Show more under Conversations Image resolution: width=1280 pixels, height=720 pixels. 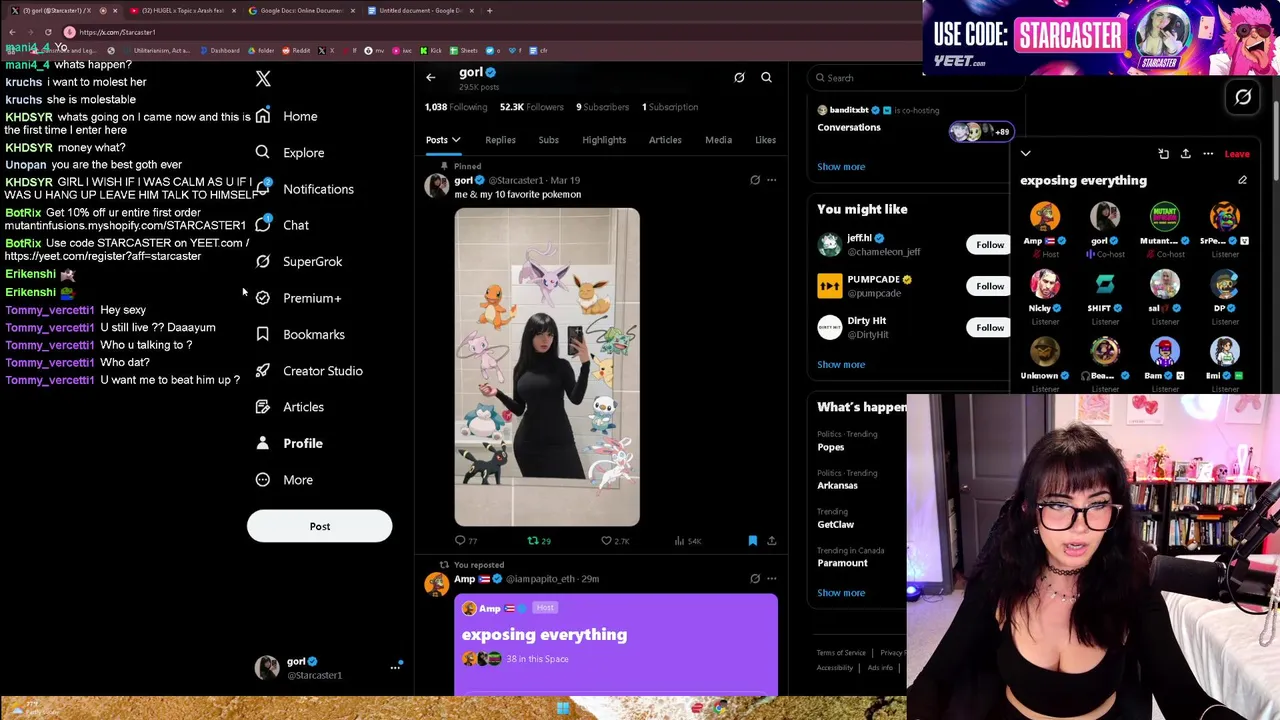841,167
